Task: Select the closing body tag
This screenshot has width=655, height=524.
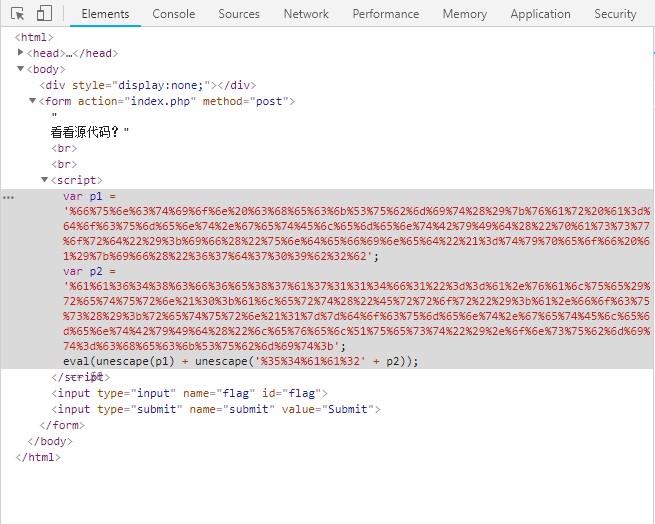Action: (x=50, y=441)
